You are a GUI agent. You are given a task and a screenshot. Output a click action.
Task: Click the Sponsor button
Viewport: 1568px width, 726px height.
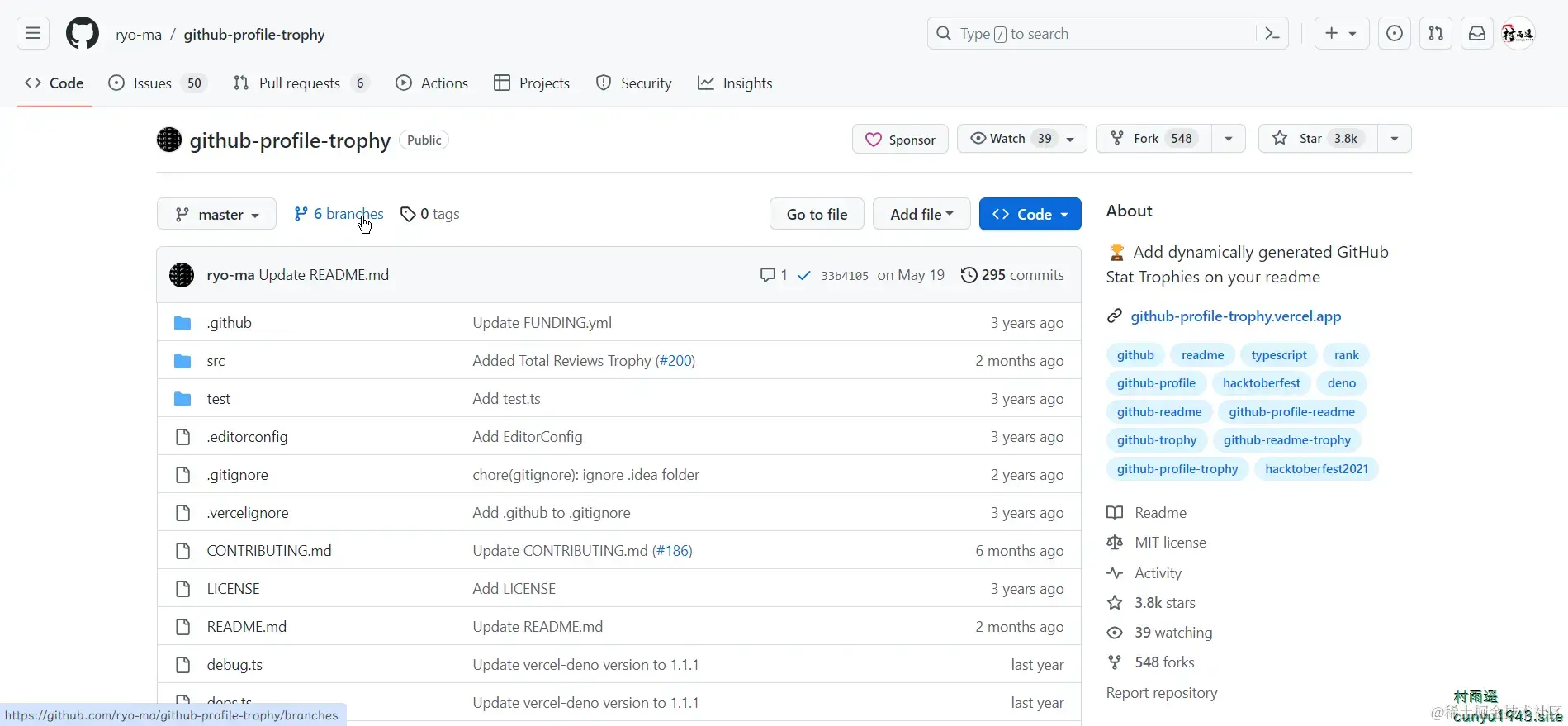900,140
